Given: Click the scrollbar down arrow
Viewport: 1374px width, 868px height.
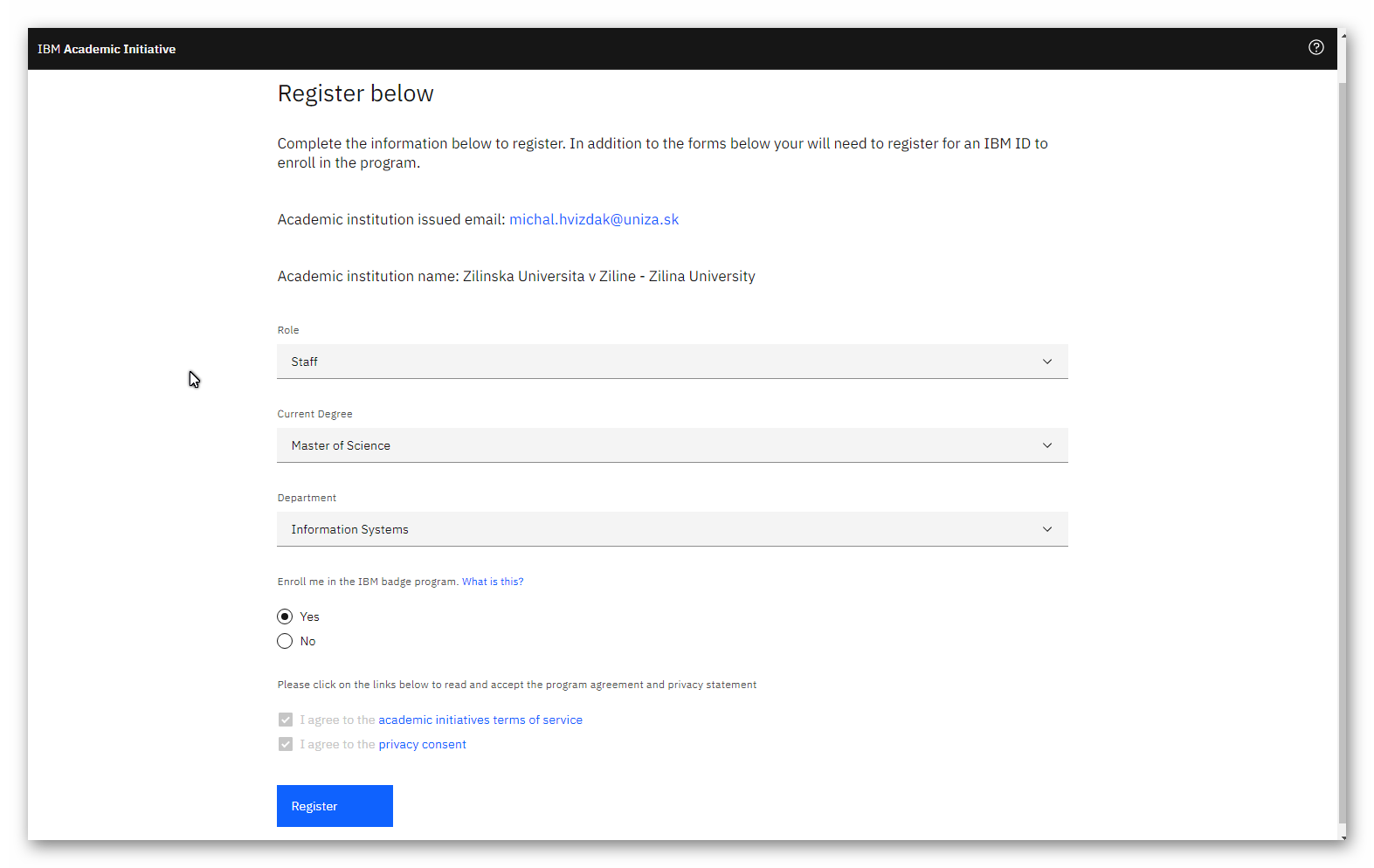Looking at the screenshot, I should [1342, 837].
